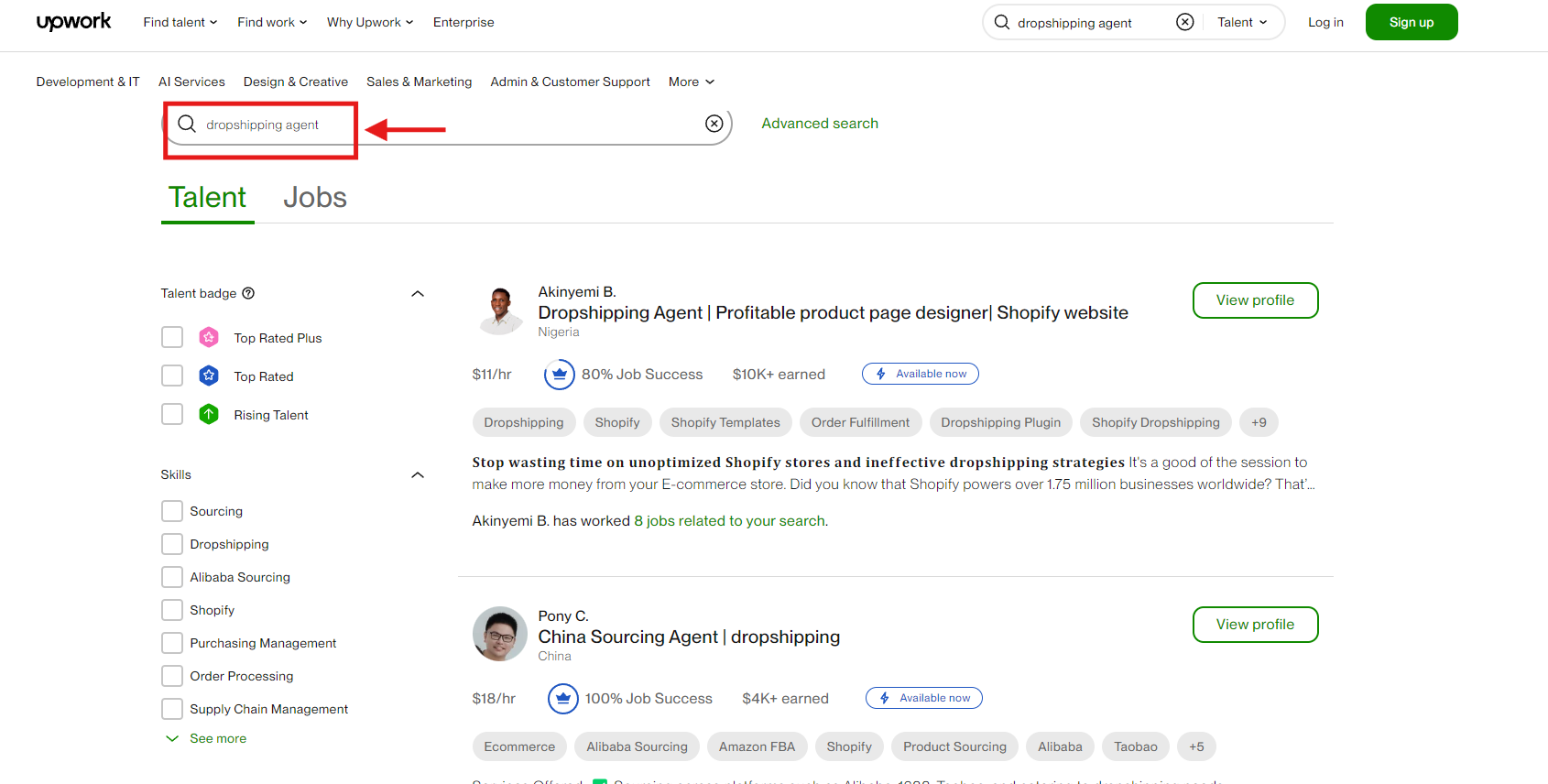This screenshot has width=1548, height=784.
Task: Open the Advanced search link
Action: [x=820, y=124]
